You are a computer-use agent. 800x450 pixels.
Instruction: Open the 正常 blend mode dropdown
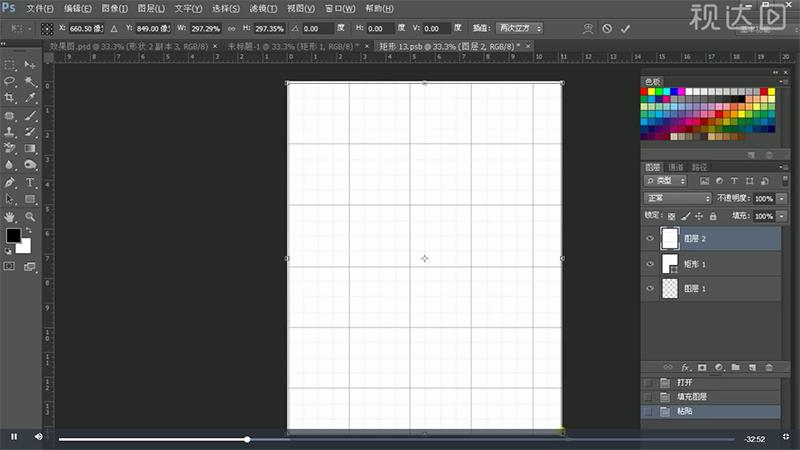(x=677, y=199)
